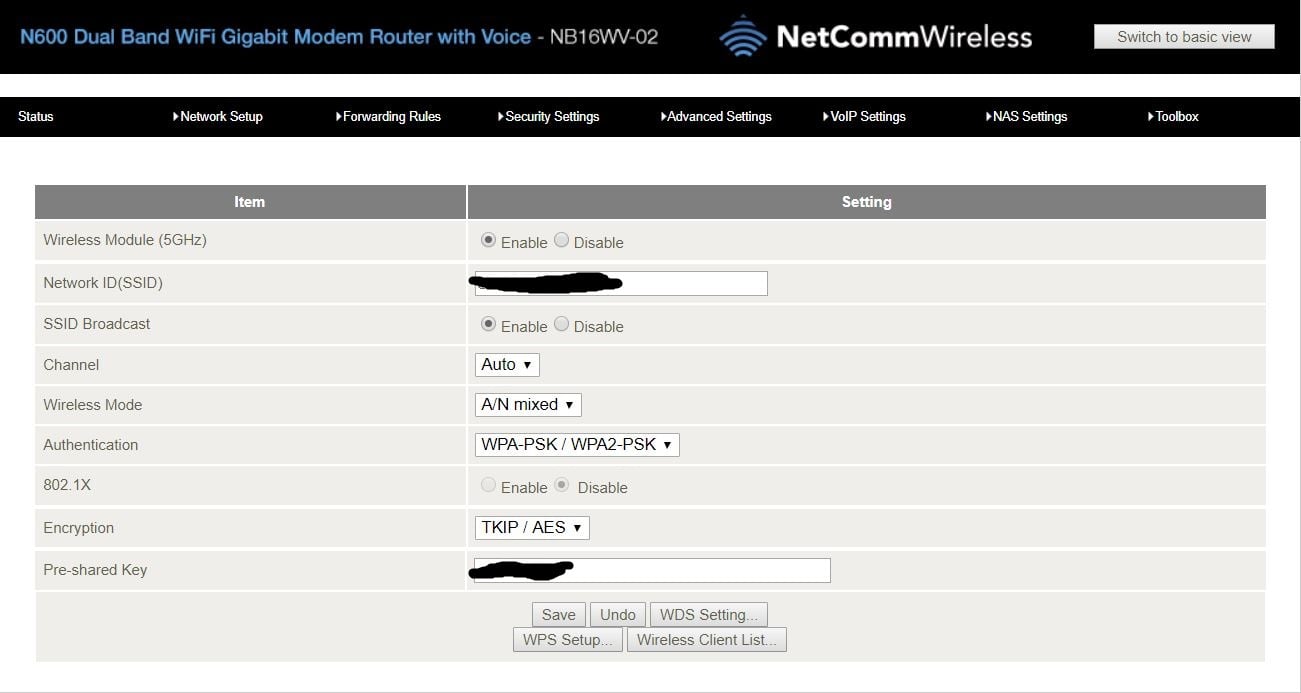Disable SSID Broadcast
The image size is (1301, 693).
pyautogui.click(x=561, y=325)
